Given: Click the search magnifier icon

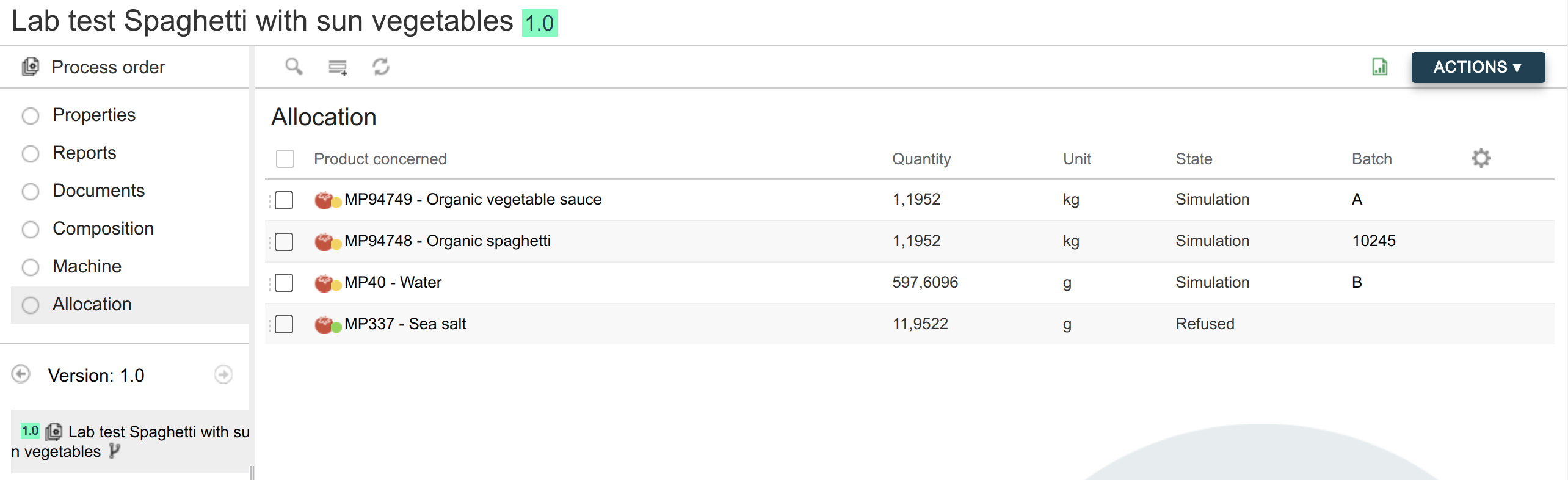Looking at the screenshot, I should click(294, 67).
